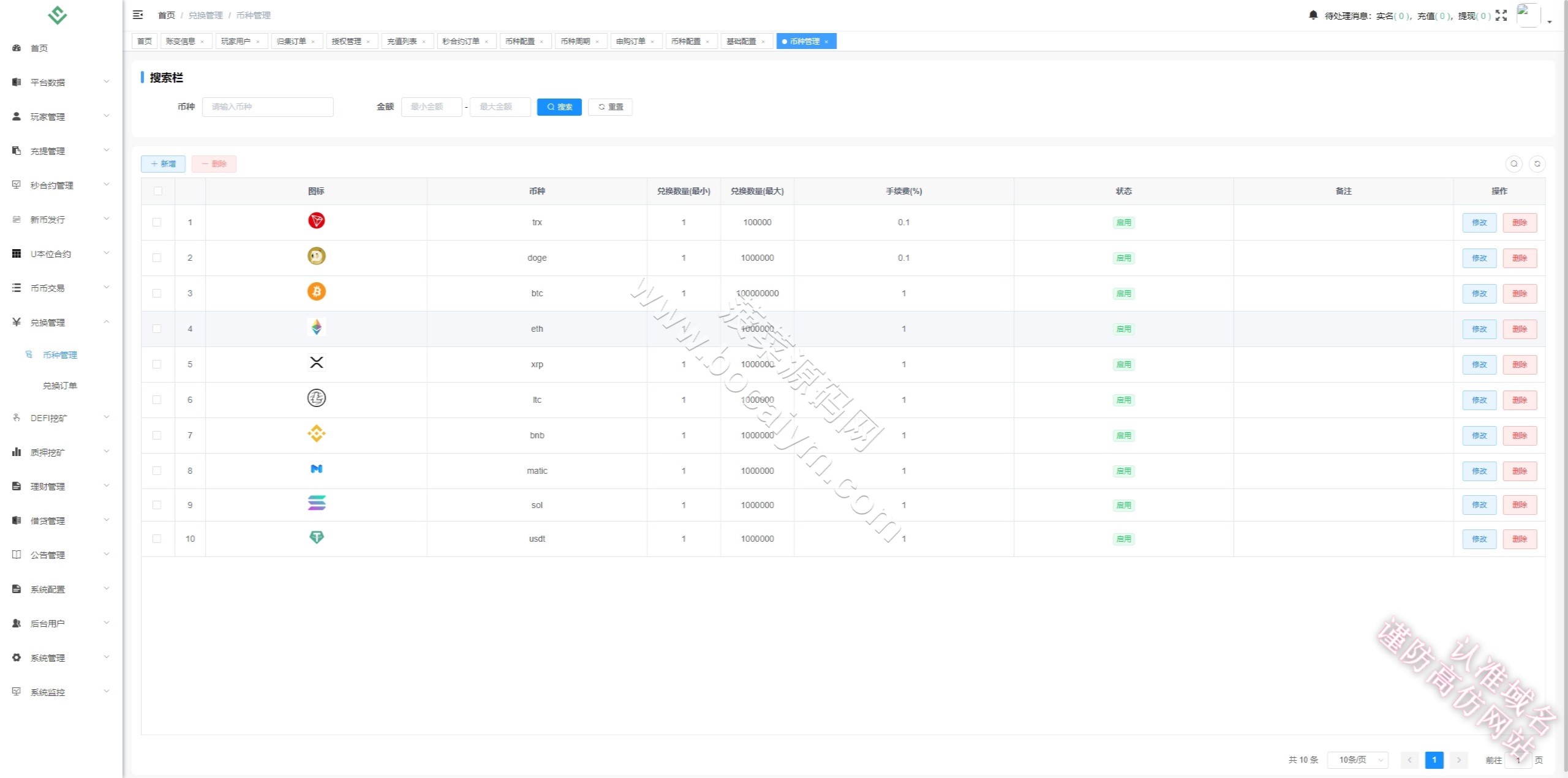The height and width of the screenshot is (778, 1568).
Task: Open the user avatar dropdown arrow
Action: point(1550,21)
